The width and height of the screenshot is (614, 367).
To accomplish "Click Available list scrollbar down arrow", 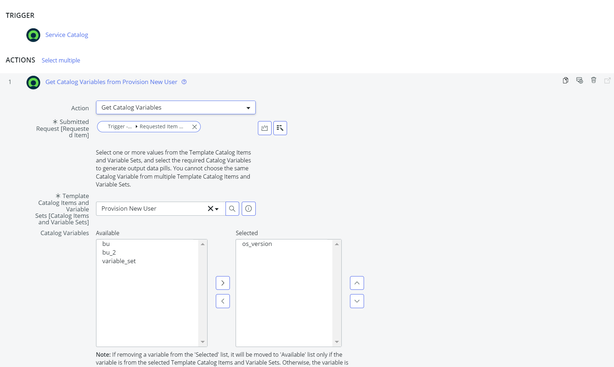I will (202, 342).
